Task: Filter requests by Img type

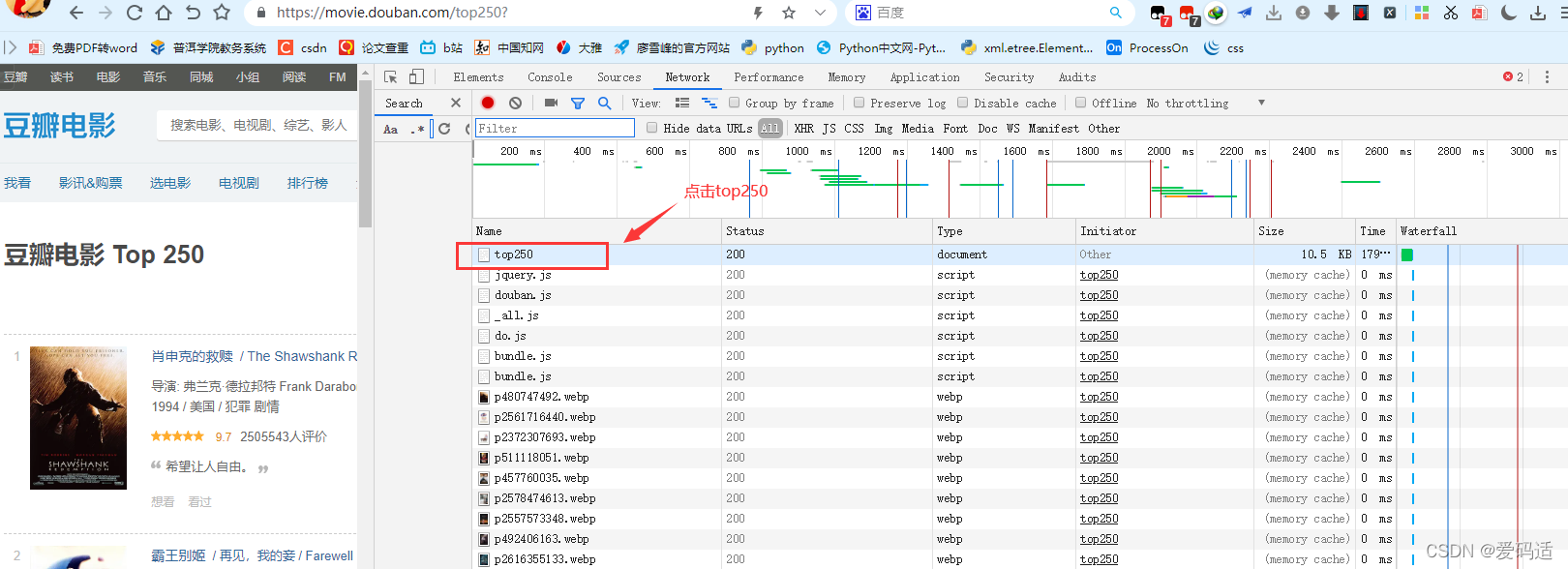Action: click(x=883, y=129)
